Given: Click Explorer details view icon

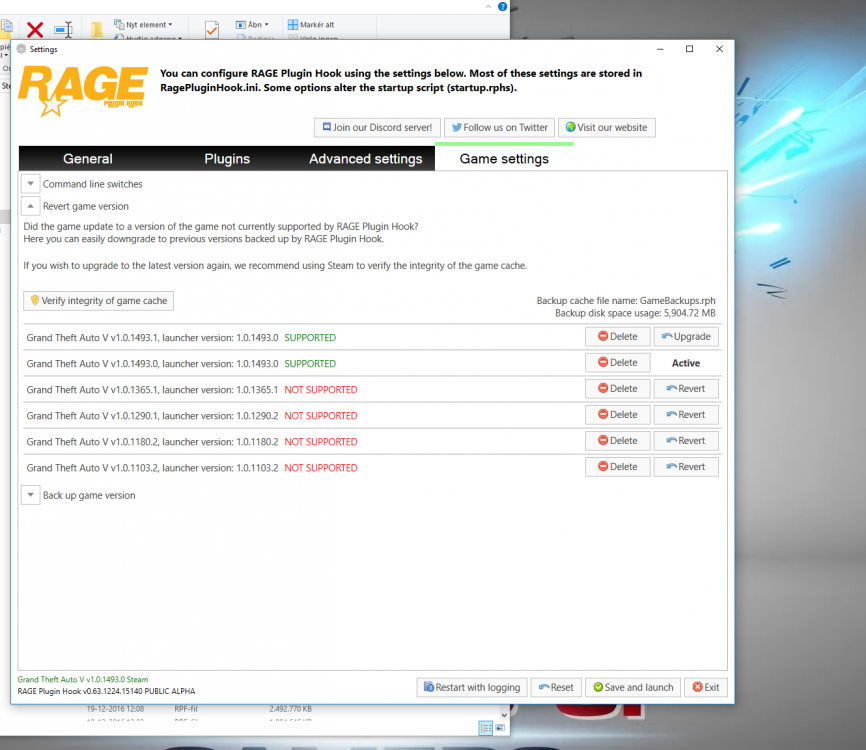Looking at the screenshot, I should (x=486, y=728).
